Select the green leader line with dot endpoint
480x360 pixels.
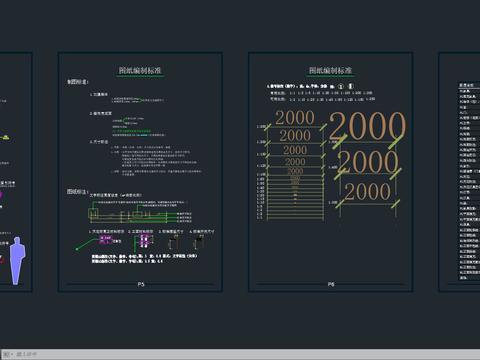tap(87, 244)
